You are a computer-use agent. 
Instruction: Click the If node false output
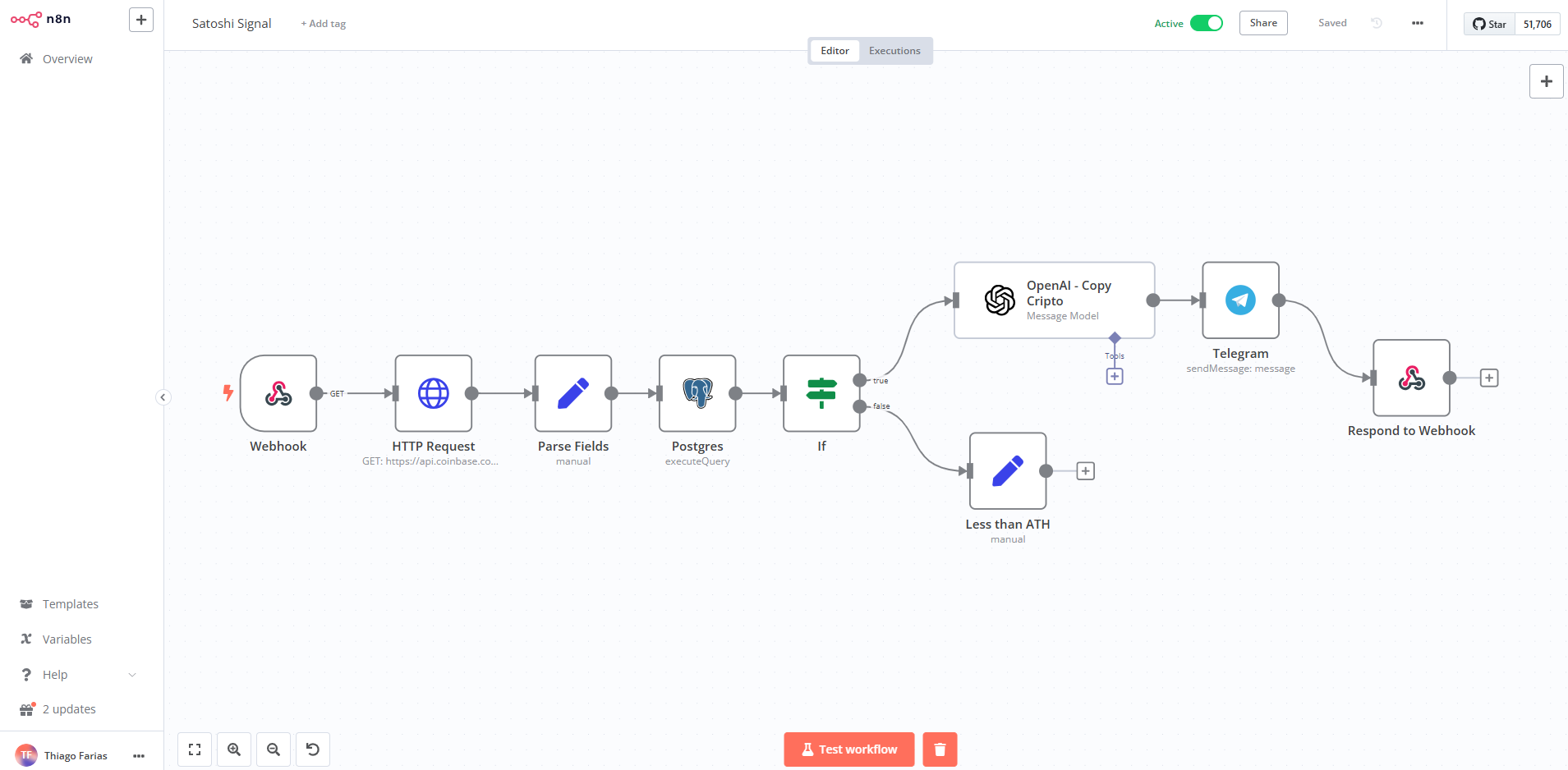point(860,406)
